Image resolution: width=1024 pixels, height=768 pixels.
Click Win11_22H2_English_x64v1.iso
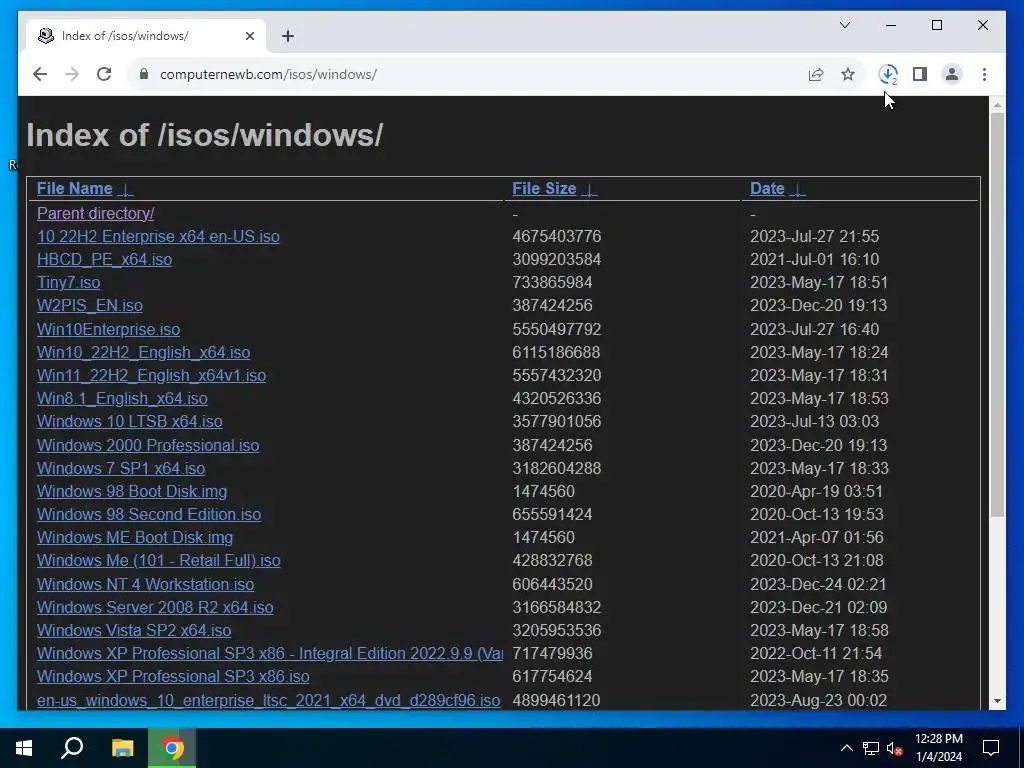tap(152, 376)
